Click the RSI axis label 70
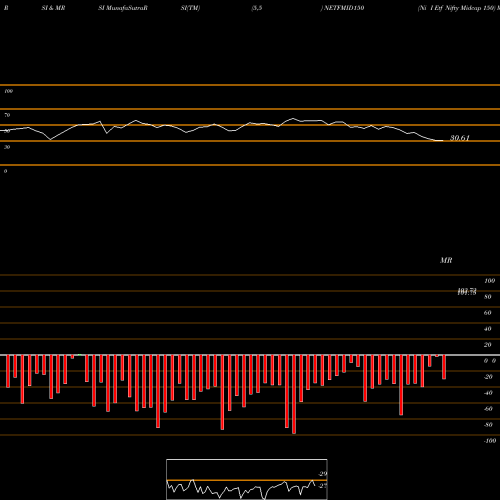The height and width of the screenshot is (500, 500). point(7,115)
